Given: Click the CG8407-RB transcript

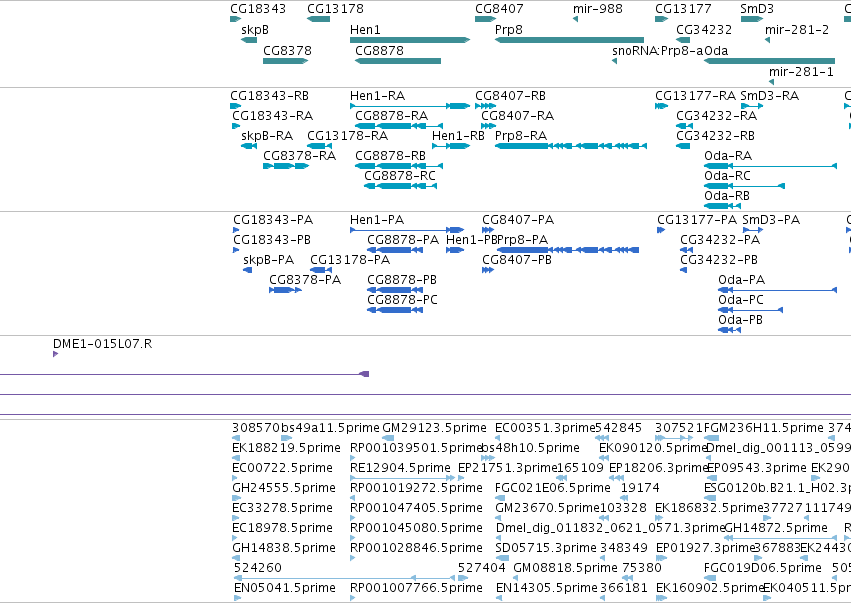Looking at the screenshot, I should tap(485, 106).
